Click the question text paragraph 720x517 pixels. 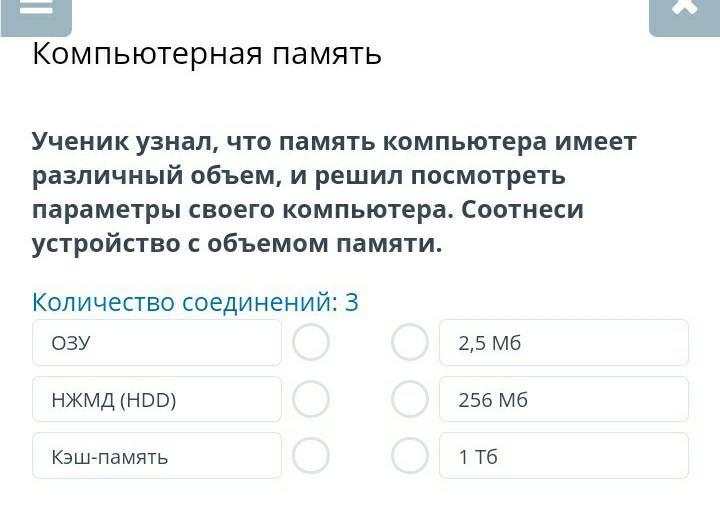334,193
